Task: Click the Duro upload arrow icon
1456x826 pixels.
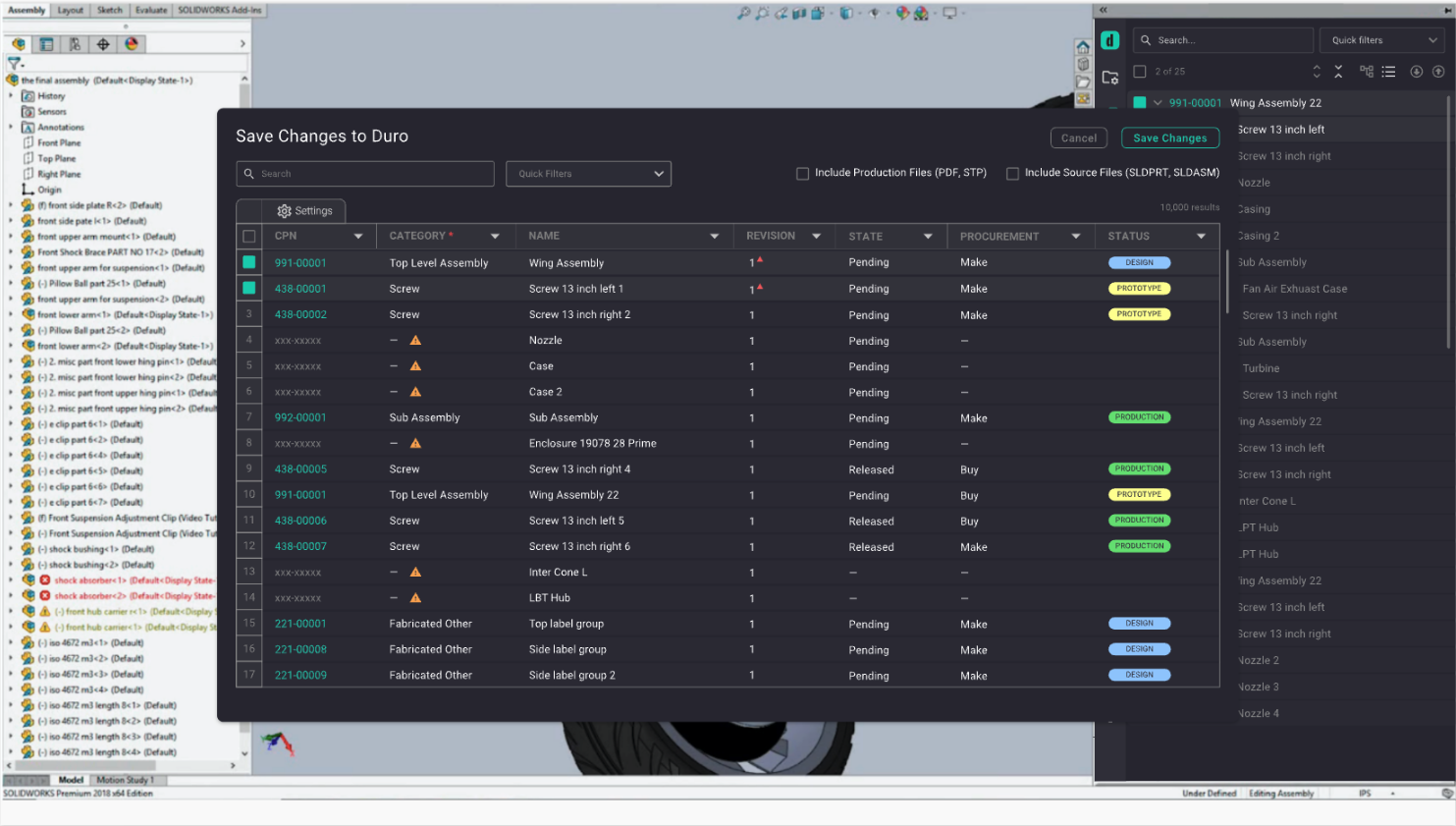Action: [x=1438, y=71]
